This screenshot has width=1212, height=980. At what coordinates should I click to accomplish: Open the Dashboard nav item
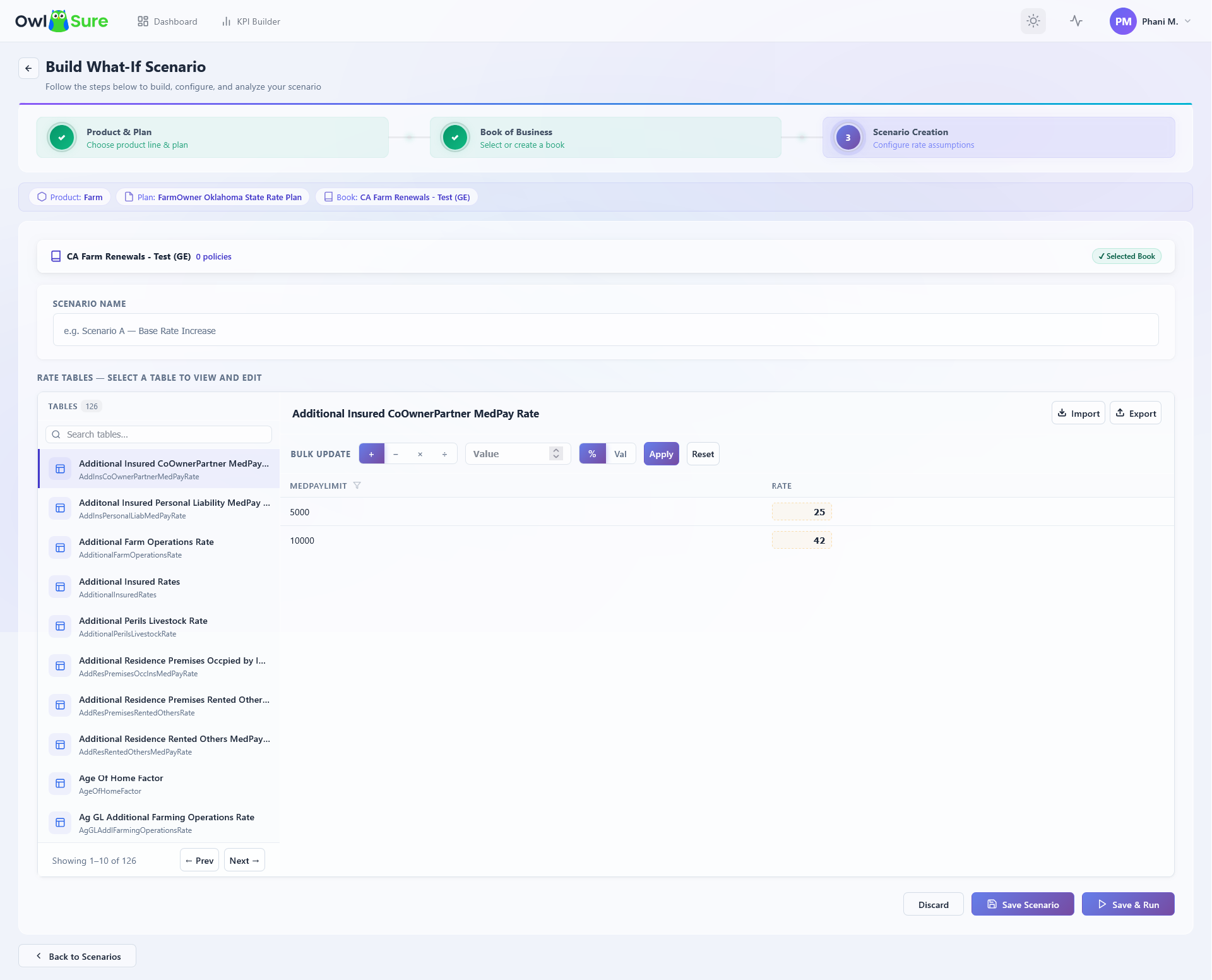point(167,21)
